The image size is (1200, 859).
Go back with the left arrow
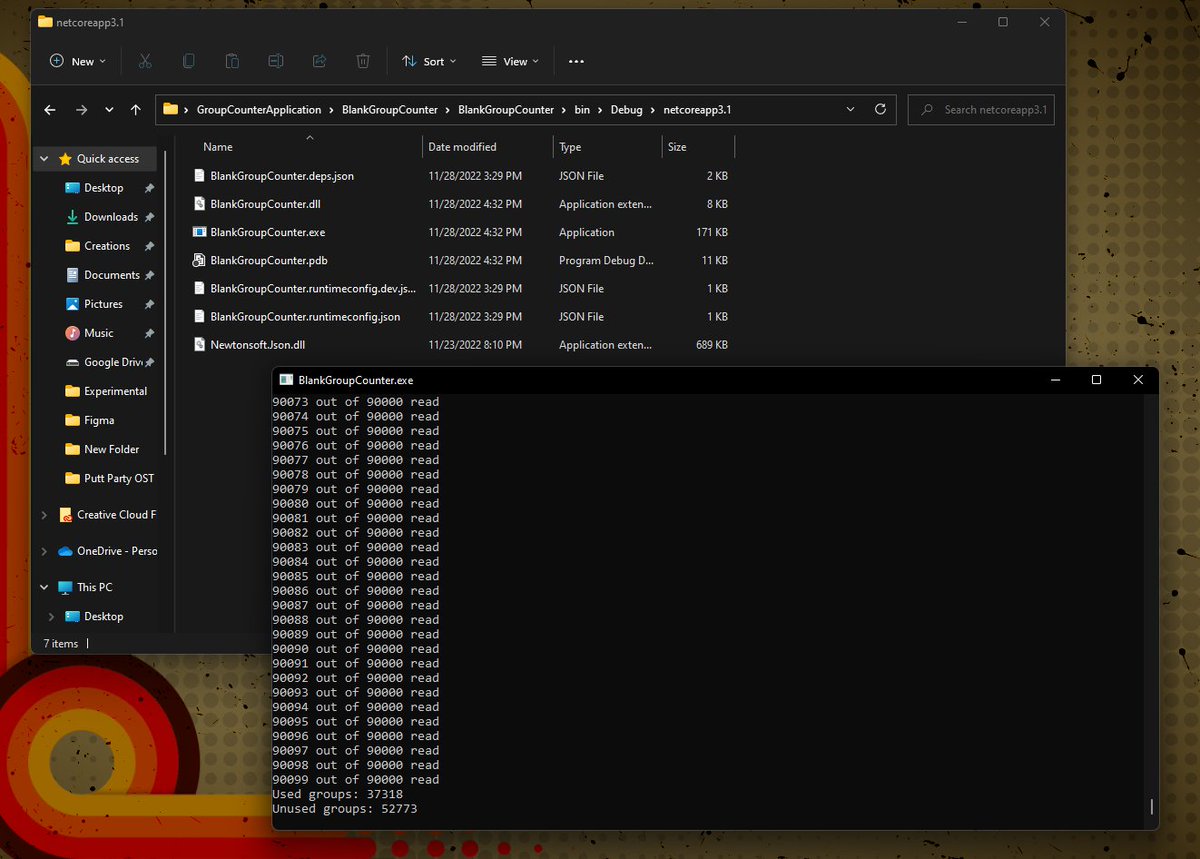(51, 110)
